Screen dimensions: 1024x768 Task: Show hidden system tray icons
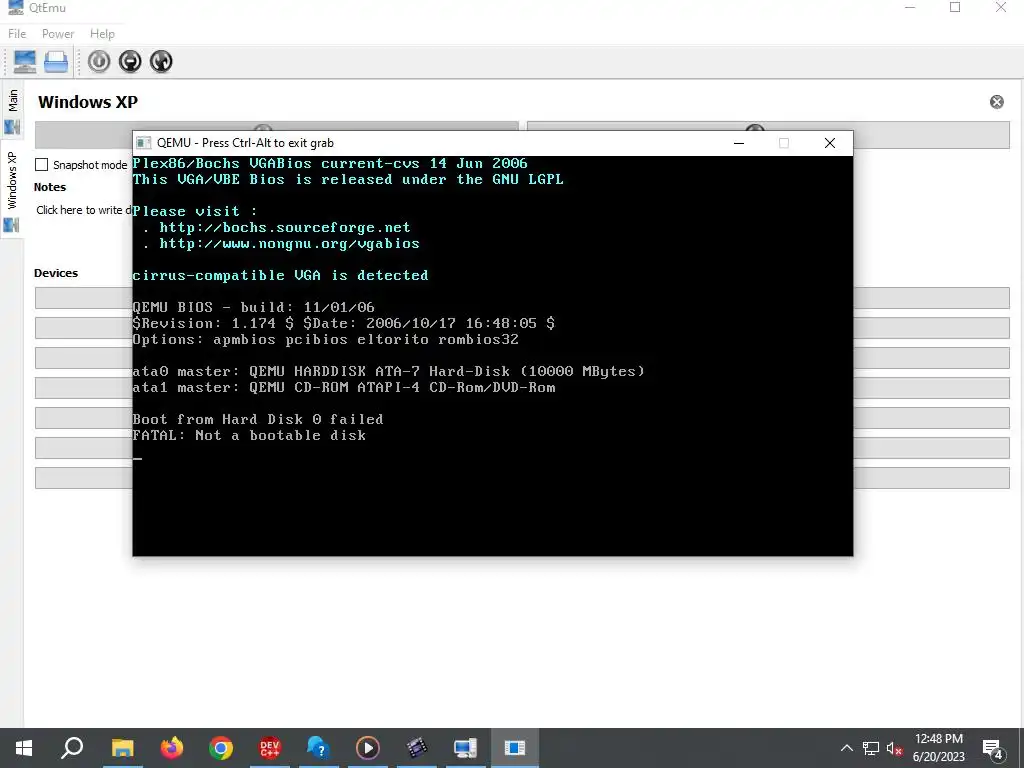click(x=846, y=748)
